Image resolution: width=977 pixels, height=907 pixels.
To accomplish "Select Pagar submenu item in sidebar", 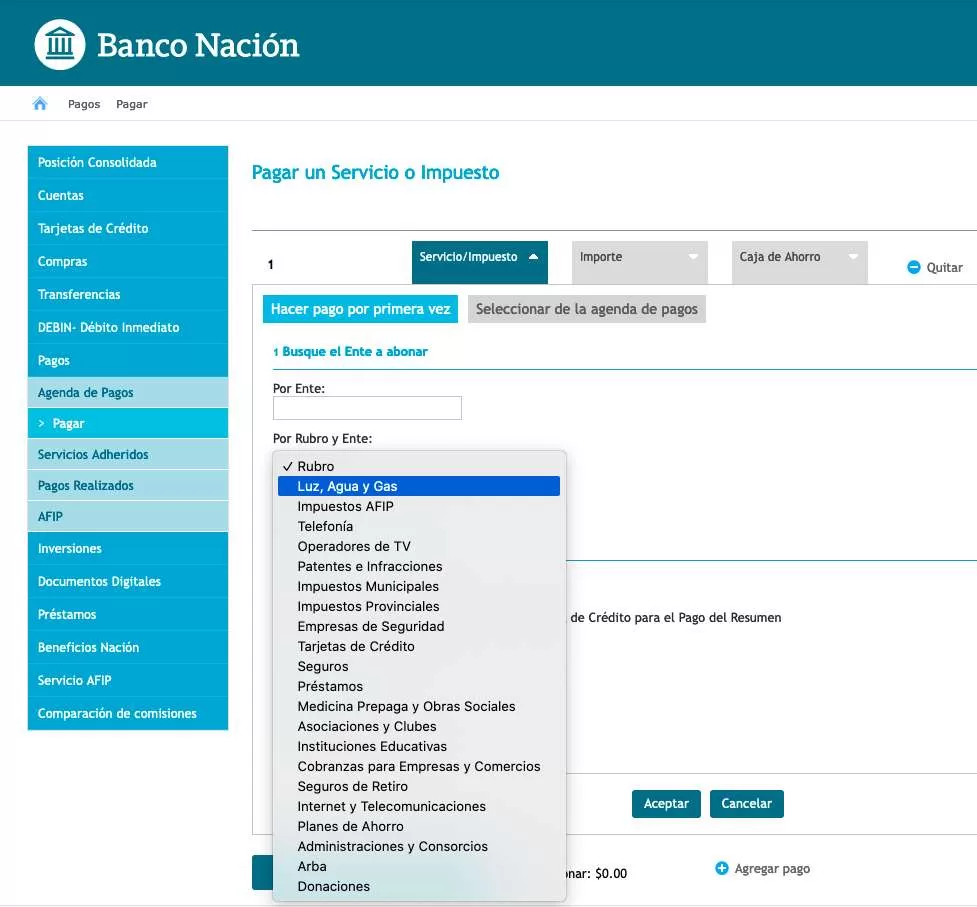I will point(128,424).
